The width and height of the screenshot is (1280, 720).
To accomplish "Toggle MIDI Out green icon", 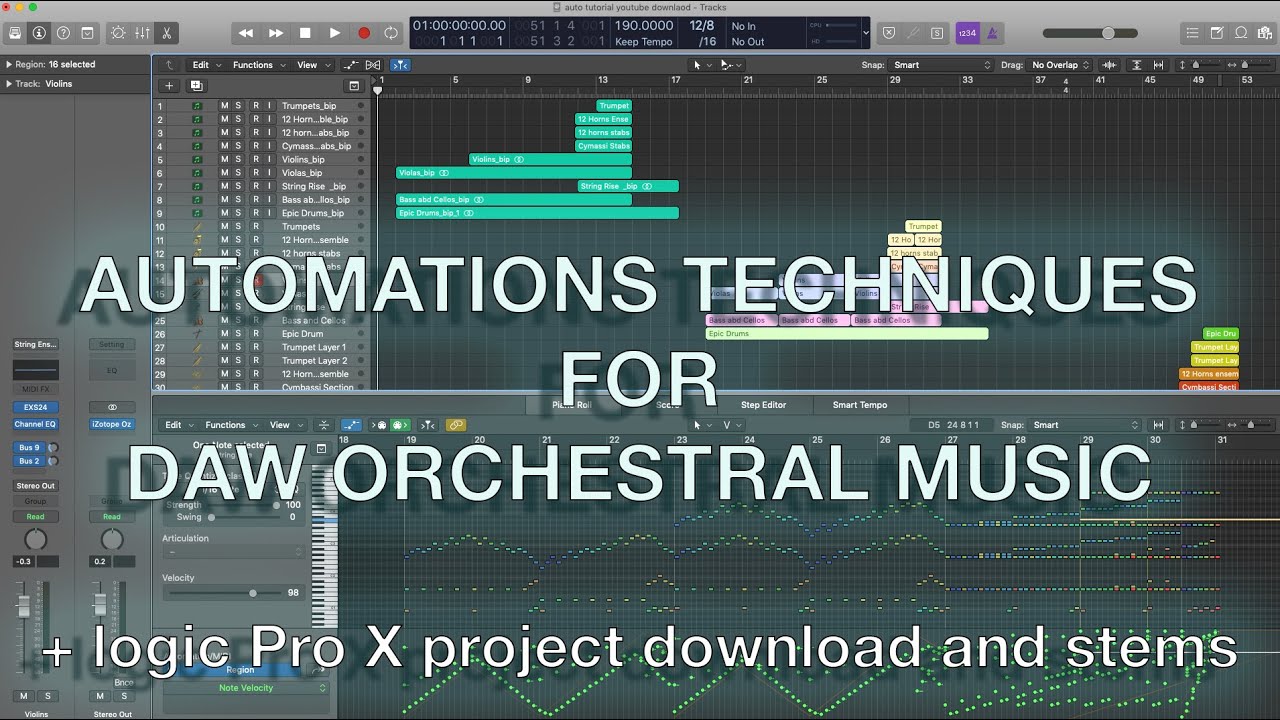I will pyautogui.click(x=399, y=425).
